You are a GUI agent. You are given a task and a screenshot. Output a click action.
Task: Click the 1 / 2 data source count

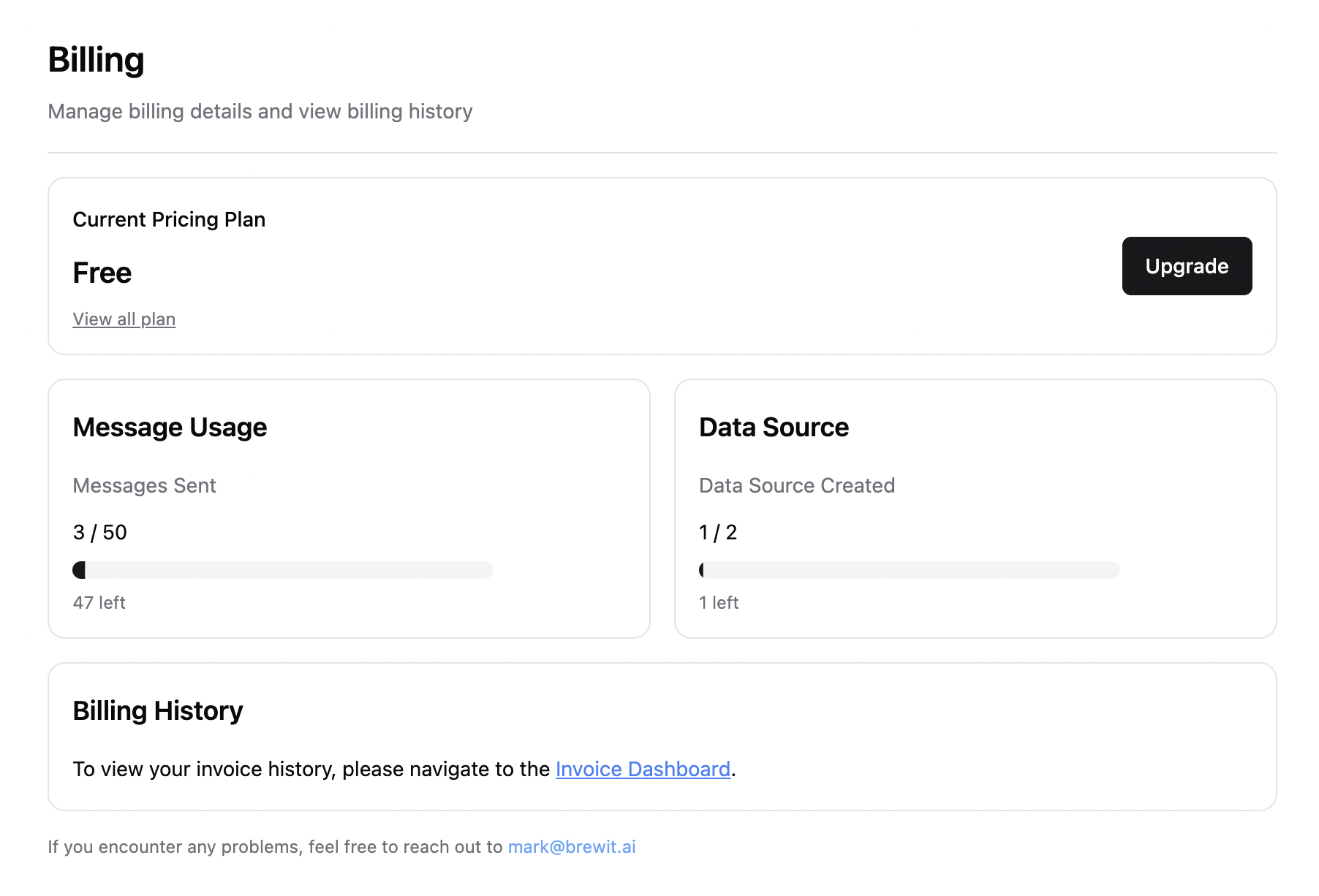point(718,532)
